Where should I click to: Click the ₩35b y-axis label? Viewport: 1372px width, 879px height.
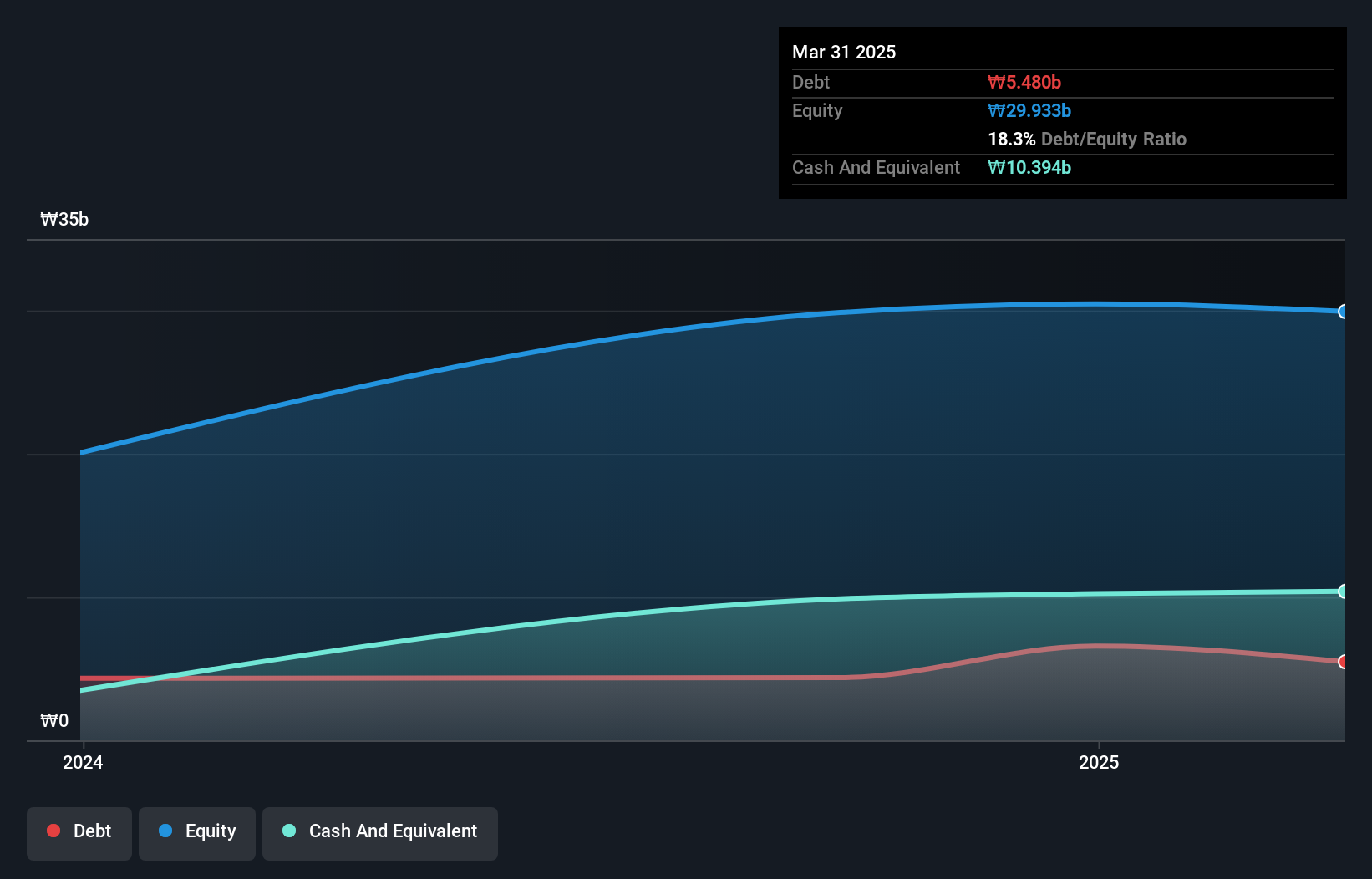(x=64, y=219)
